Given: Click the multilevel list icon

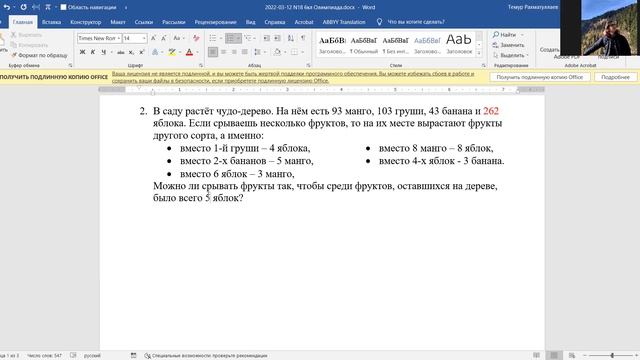Looking at the screenshot, I should [x=248, y=38].
